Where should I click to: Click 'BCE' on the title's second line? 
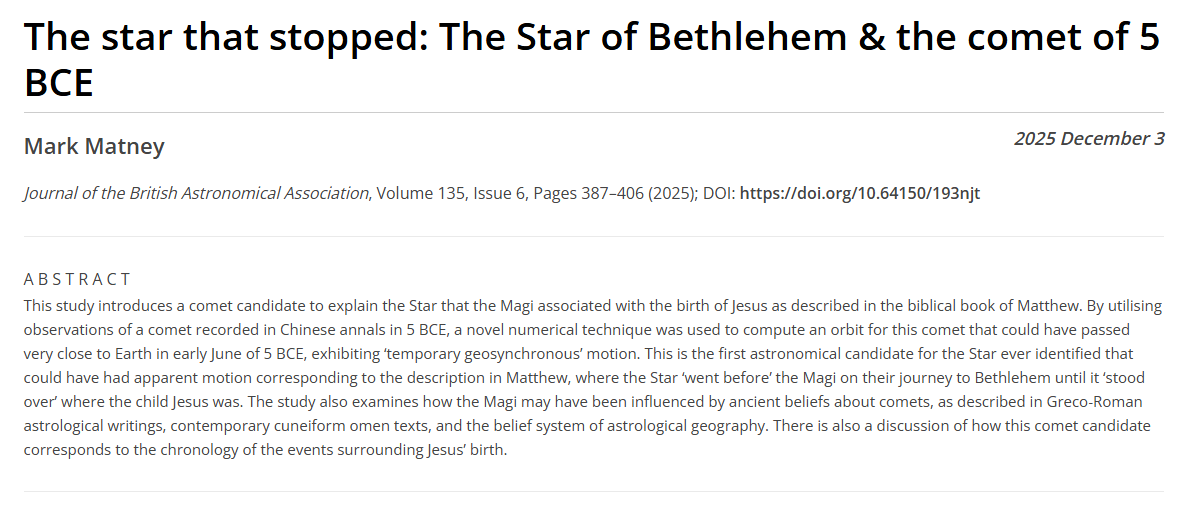58,83
